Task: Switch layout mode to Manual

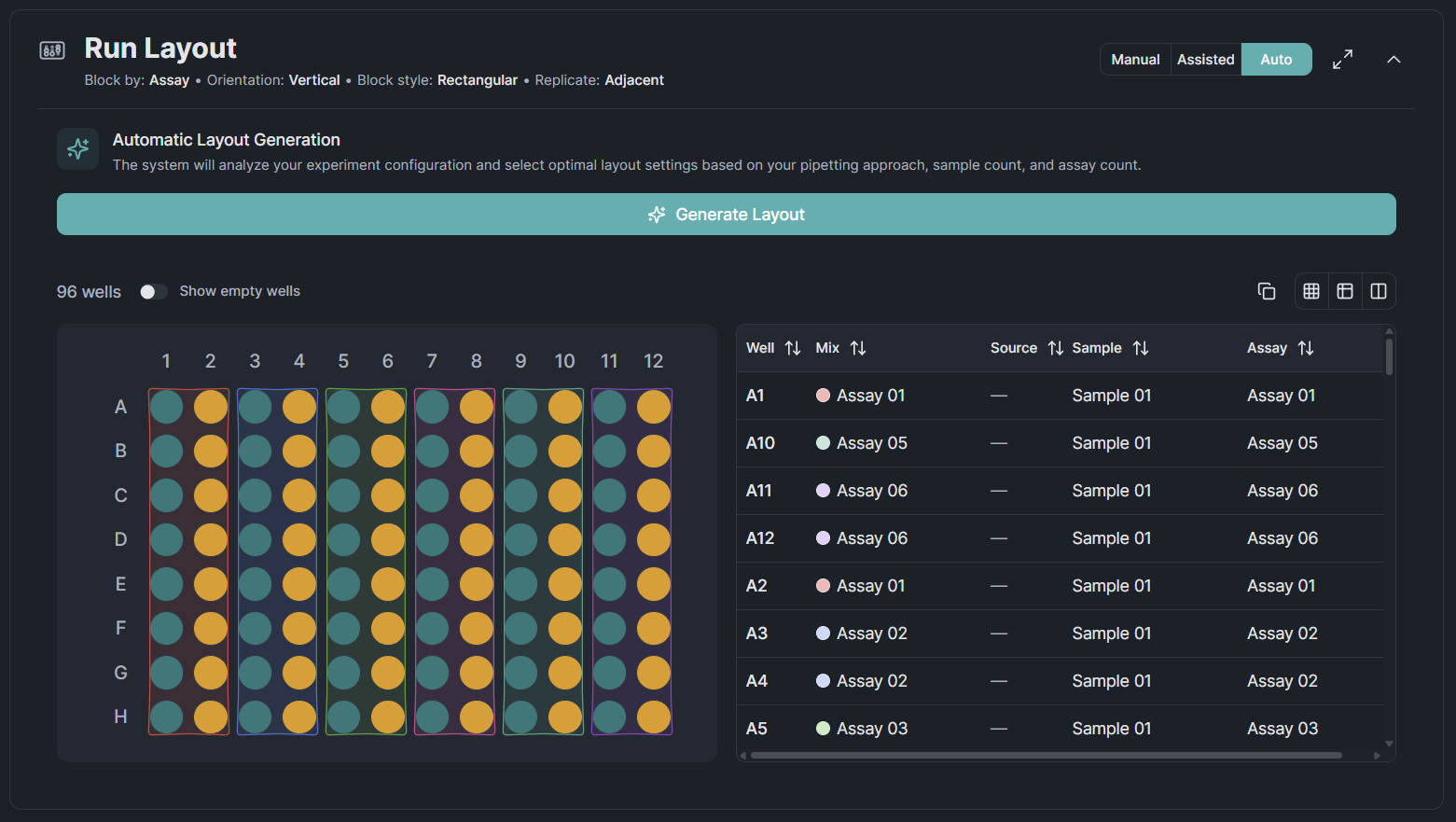Action: point(1134,58)
